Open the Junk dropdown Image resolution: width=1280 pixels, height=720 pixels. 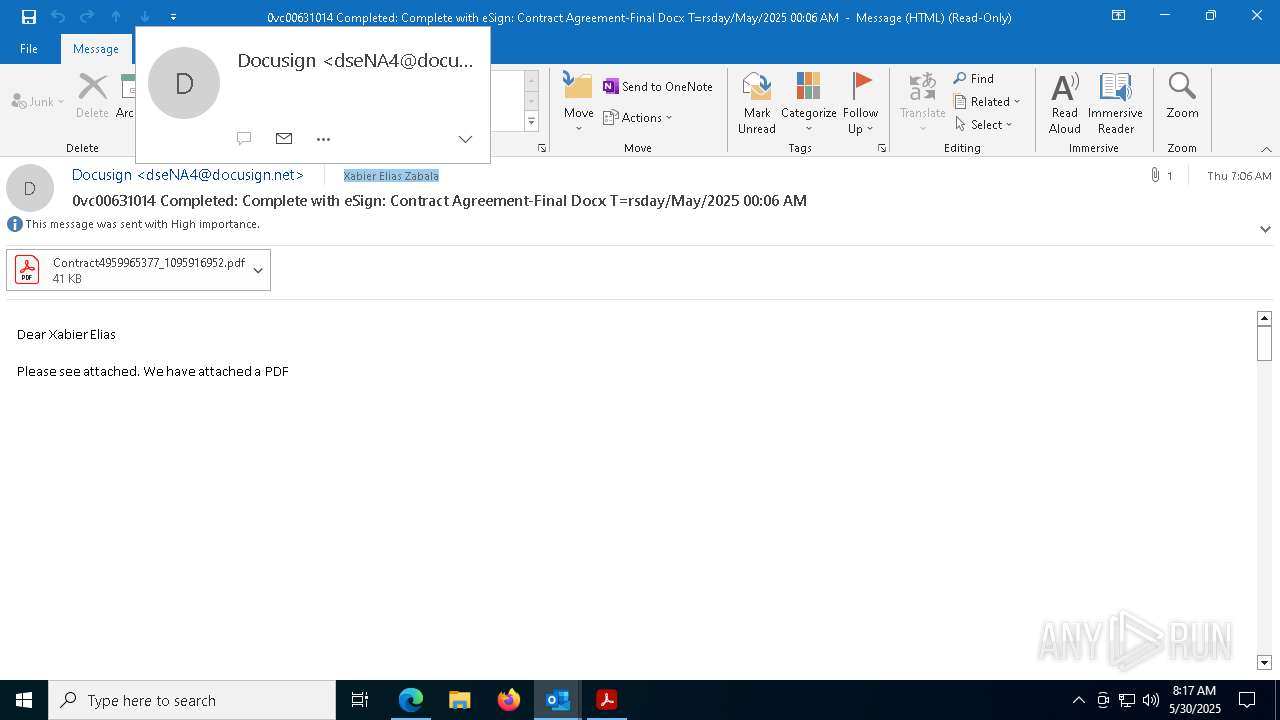pos(38,101)
